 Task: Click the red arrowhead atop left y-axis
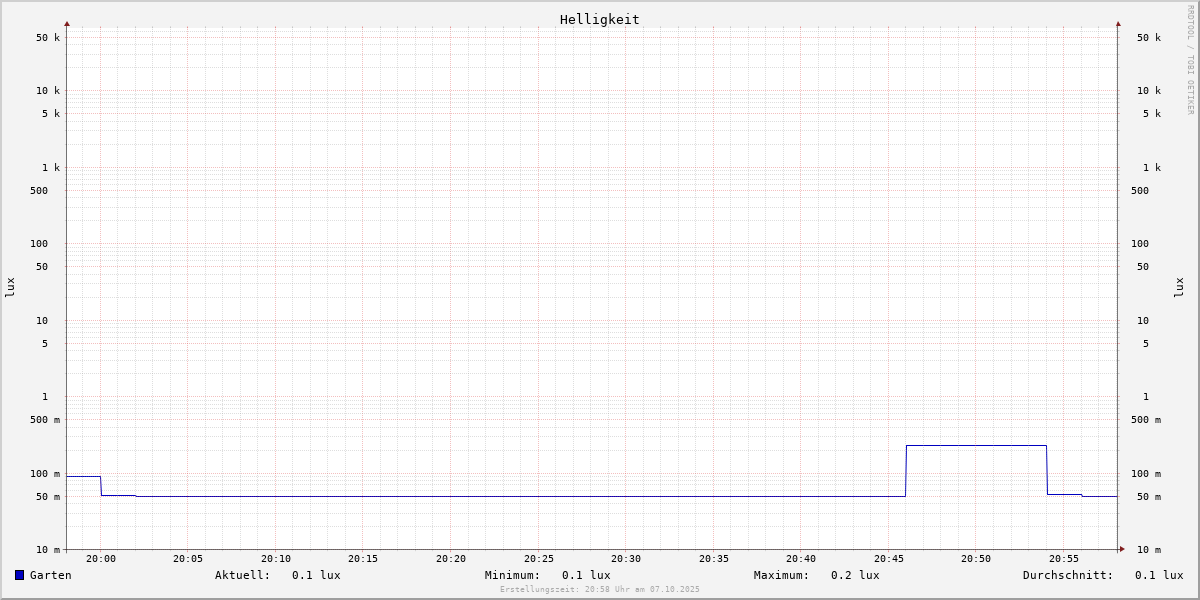coord(67,23)
